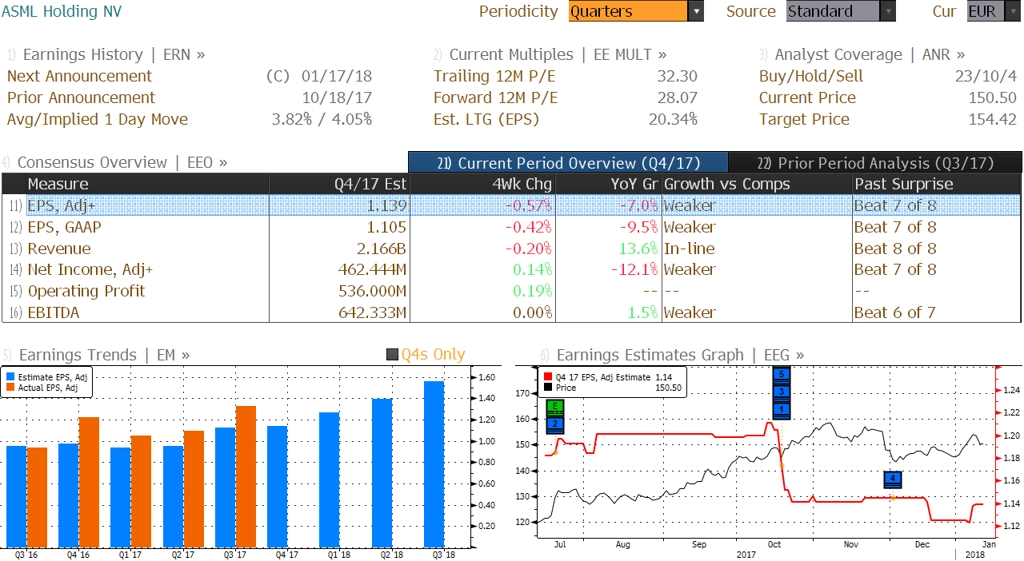The width and height of the screenshot is (1024, 561).
Task: Click Buy/Hold/Sell value 23/10/4
Action: tap(986, 76)
